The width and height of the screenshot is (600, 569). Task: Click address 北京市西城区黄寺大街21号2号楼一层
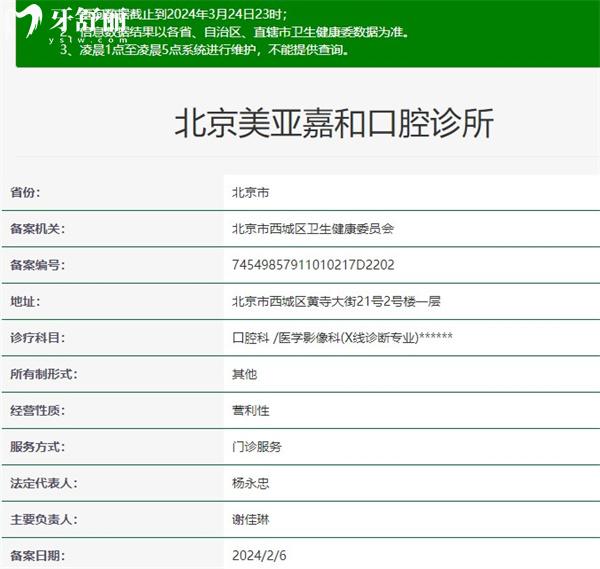336,302
